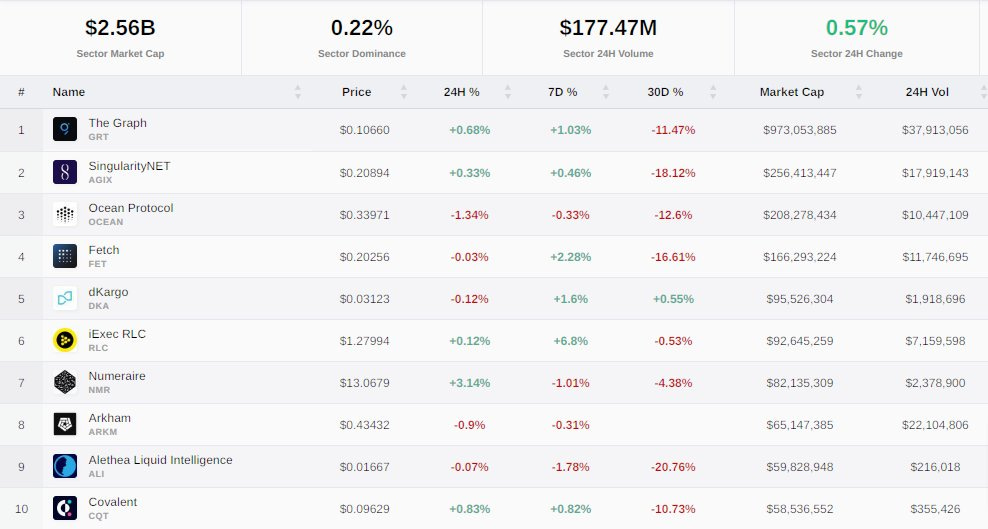Screen dimensions: 988x529
Task: Click the green 0.57% Sector 24H Change
Action: coord(856,28)
